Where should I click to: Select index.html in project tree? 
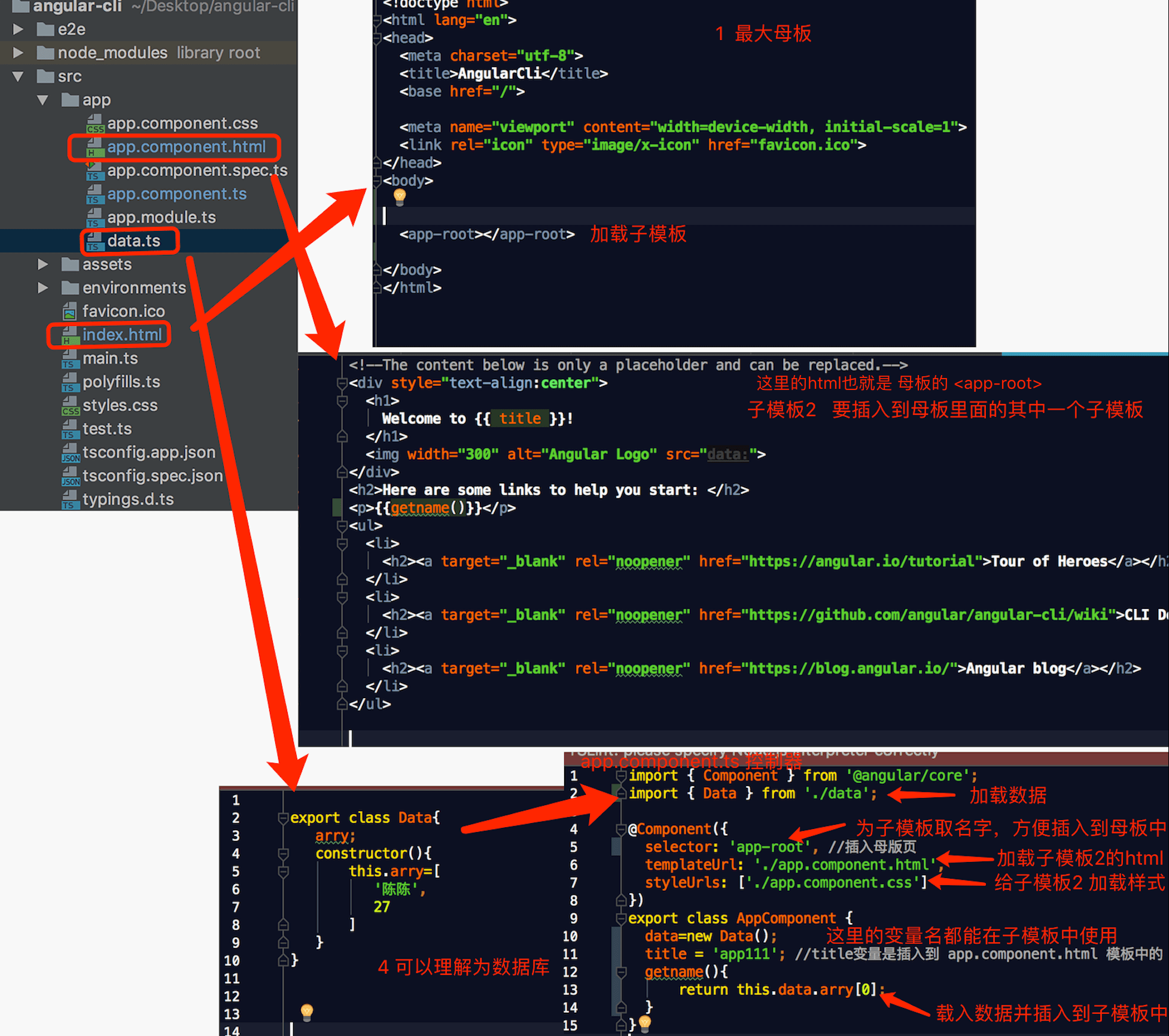point(122,335)
